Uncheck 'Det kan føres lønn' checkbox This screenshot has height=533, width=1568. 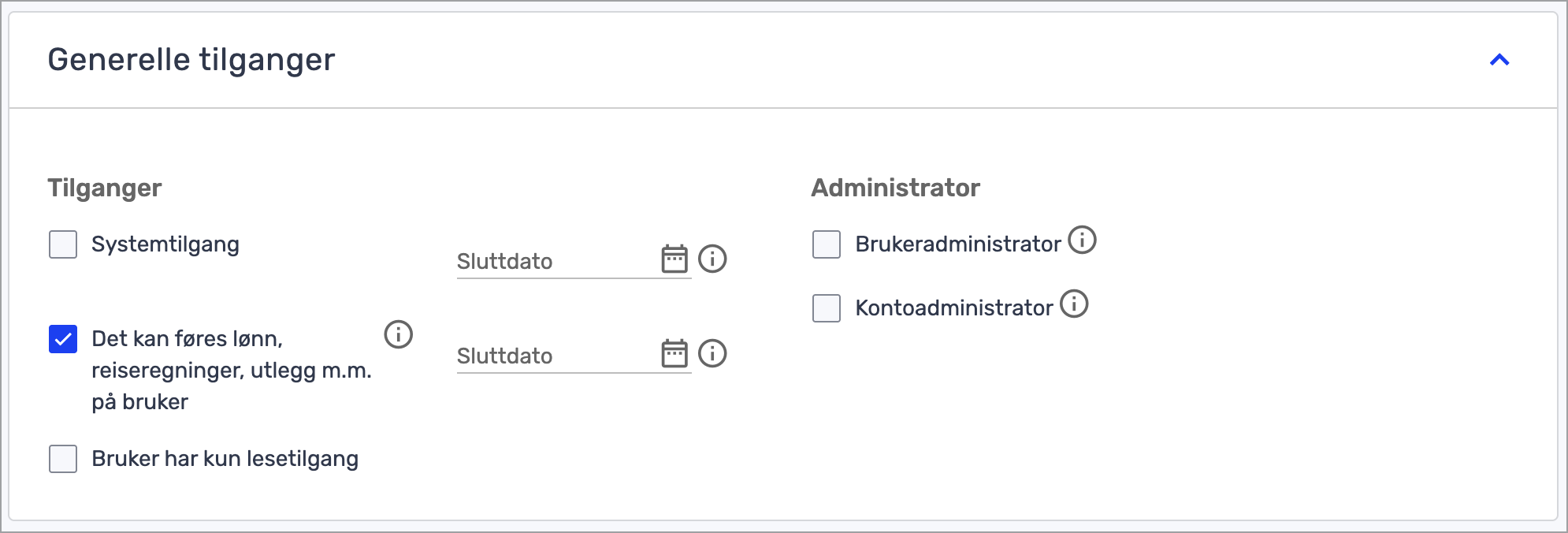tap(63, 339)
